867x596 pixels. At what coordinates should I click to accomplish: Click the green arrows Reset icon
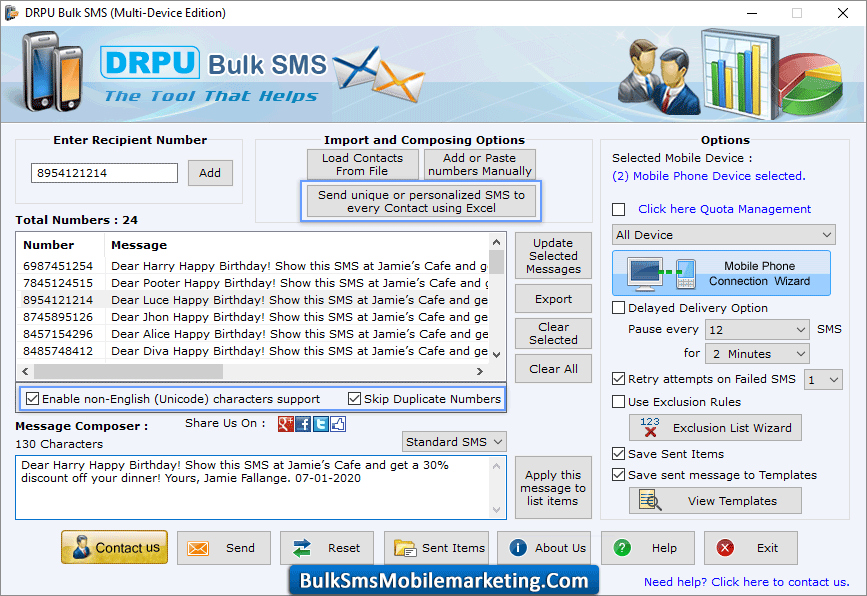302,548
